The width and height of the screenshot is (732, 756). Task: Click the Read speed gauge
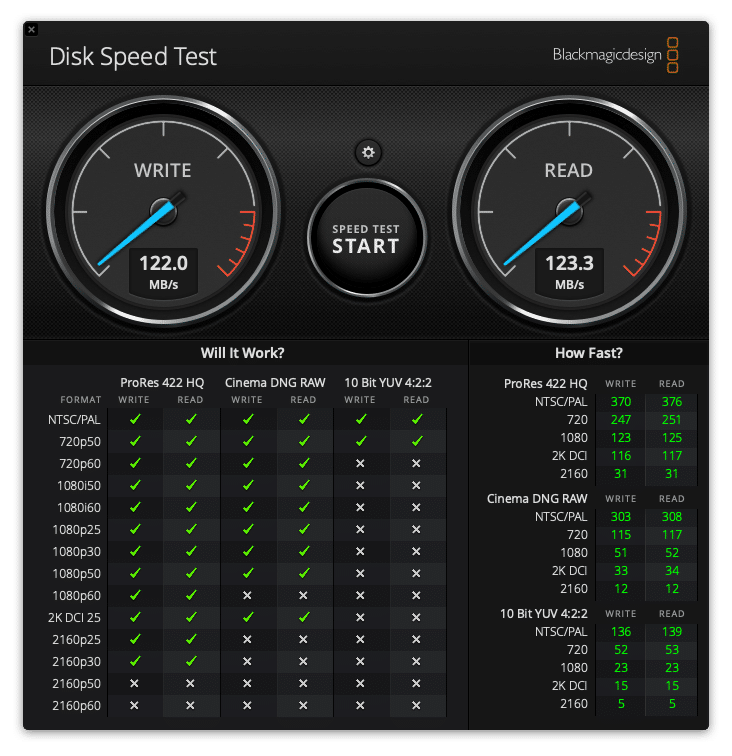(569, 211)
